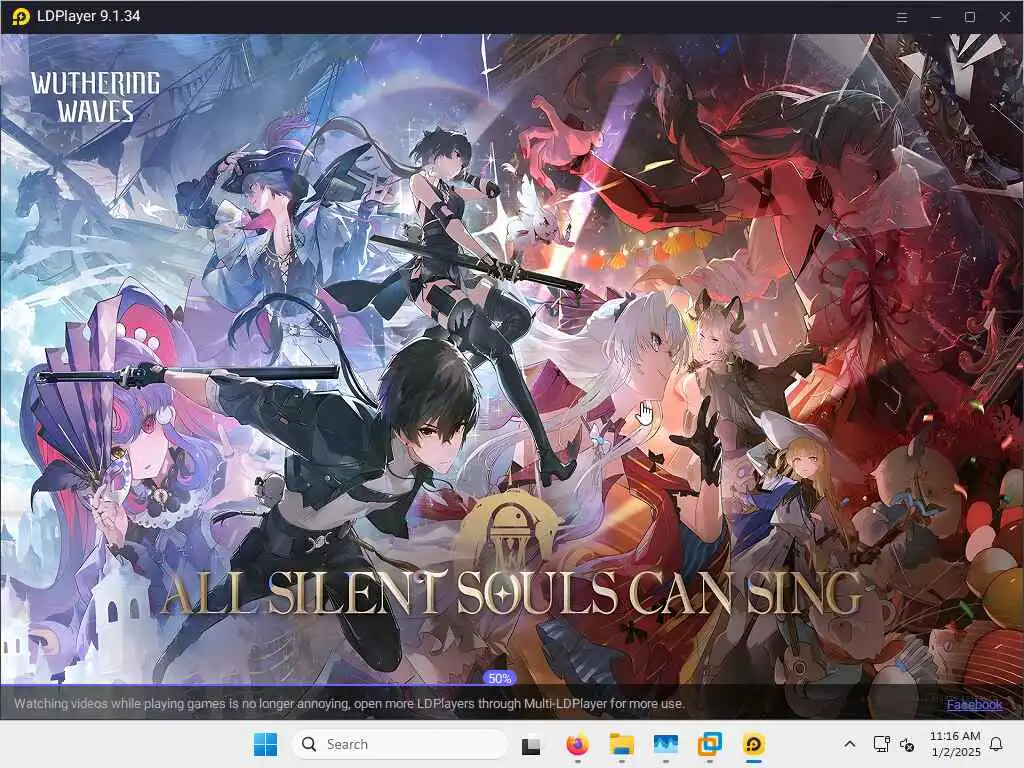Maximize the LDPlayer window

pyautogui.click(x=970, y=17)
